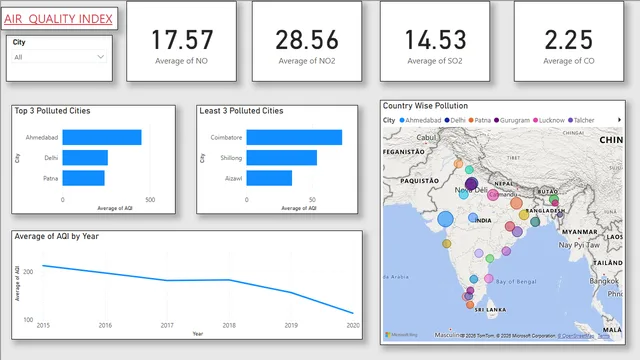Click the Top 3 Polluted Cities title

[52, 111]
